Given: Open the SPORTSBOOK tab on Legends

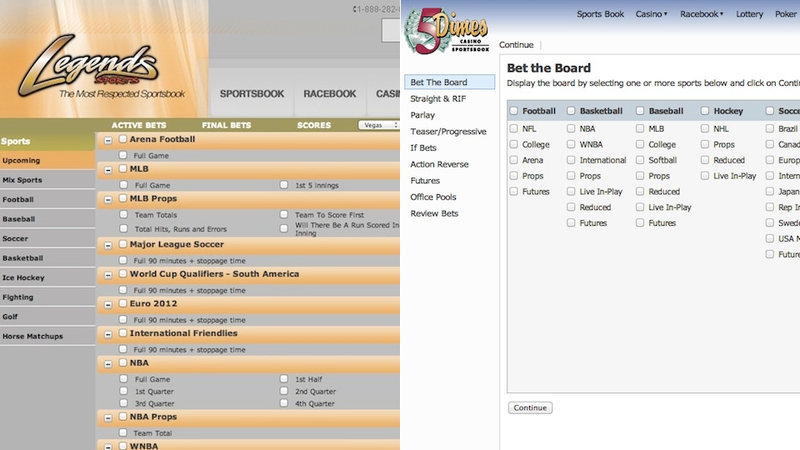Looking at the screenshot, I should click(x=252, y=94).
